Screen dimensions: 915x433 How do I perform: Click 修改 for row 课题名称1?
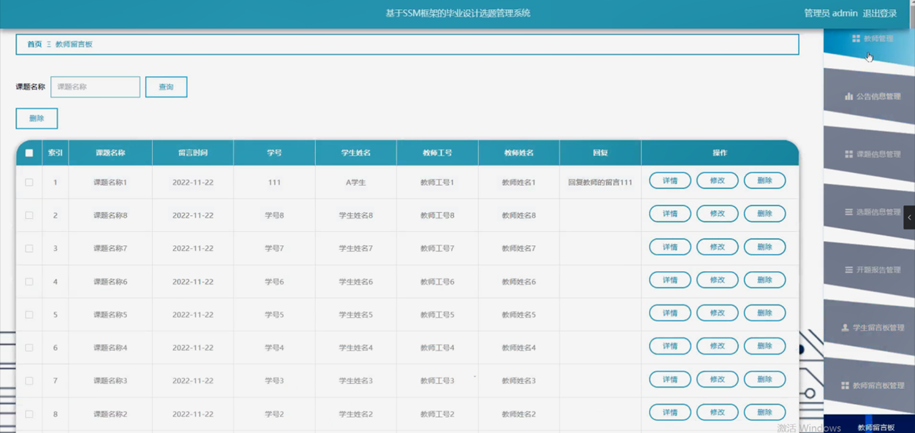click(717, 181)
